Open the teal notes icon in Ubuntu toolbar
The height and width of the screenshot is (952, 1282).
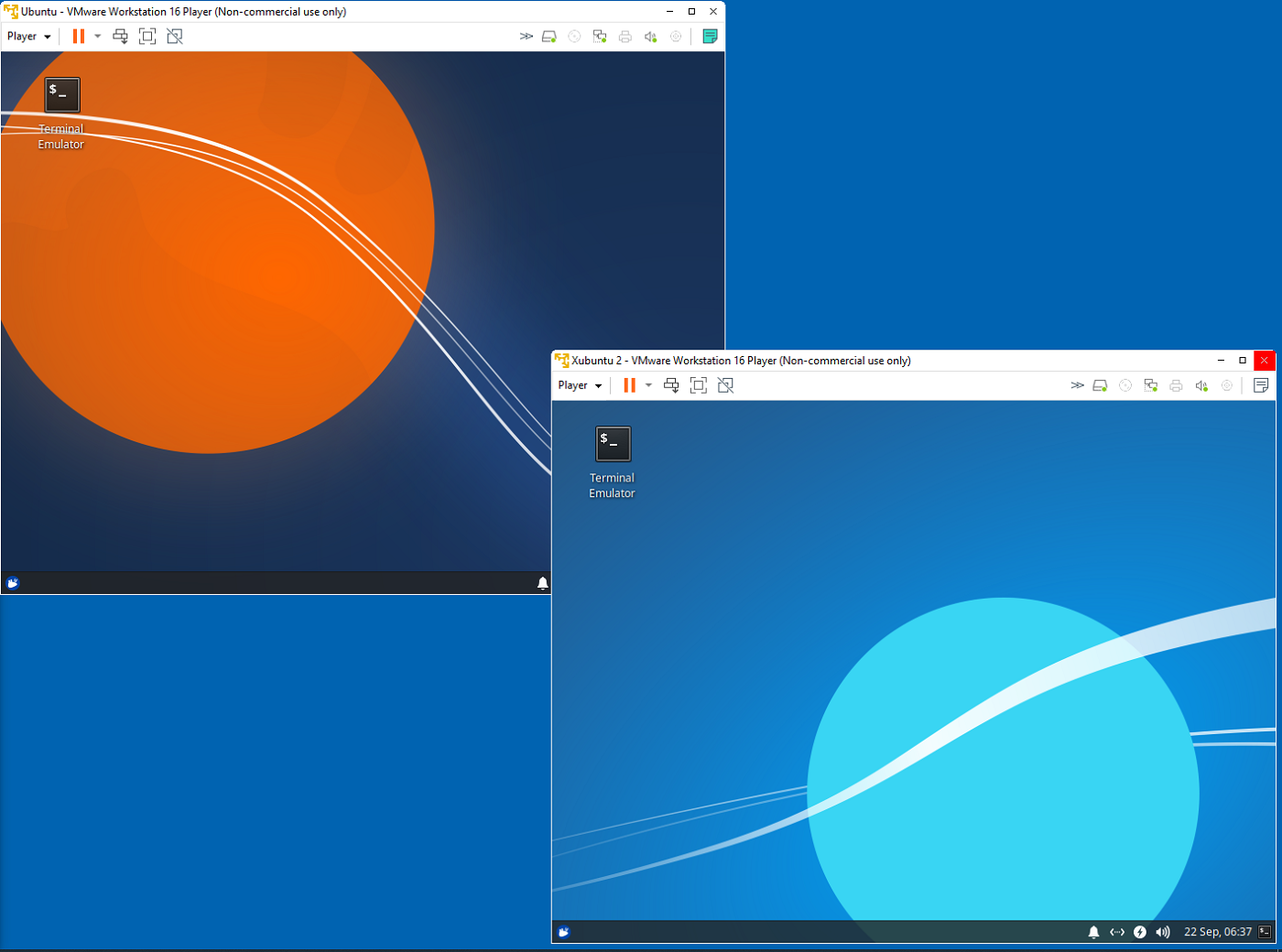710,37
